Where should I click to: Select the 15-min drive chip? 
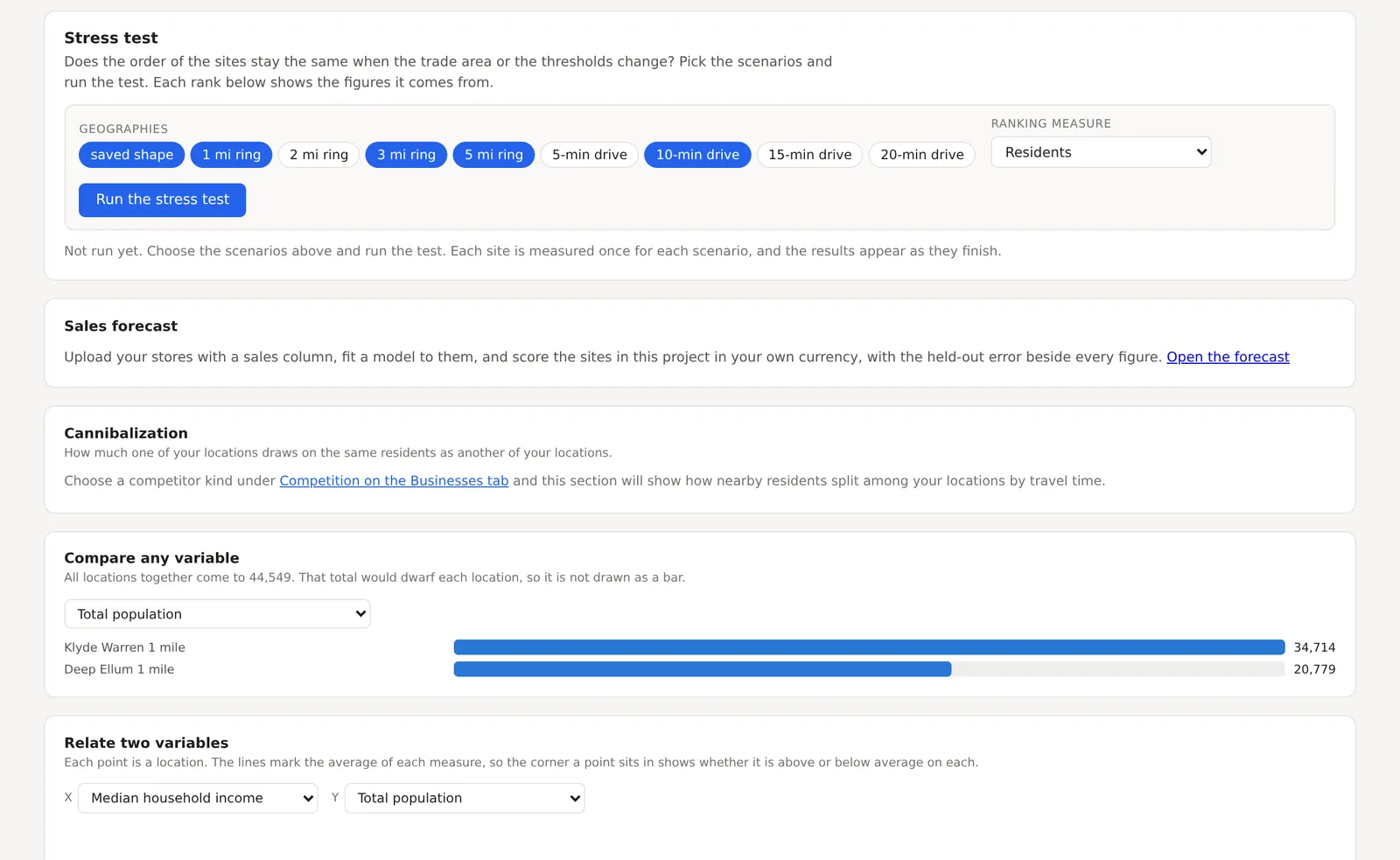(809, 155)
